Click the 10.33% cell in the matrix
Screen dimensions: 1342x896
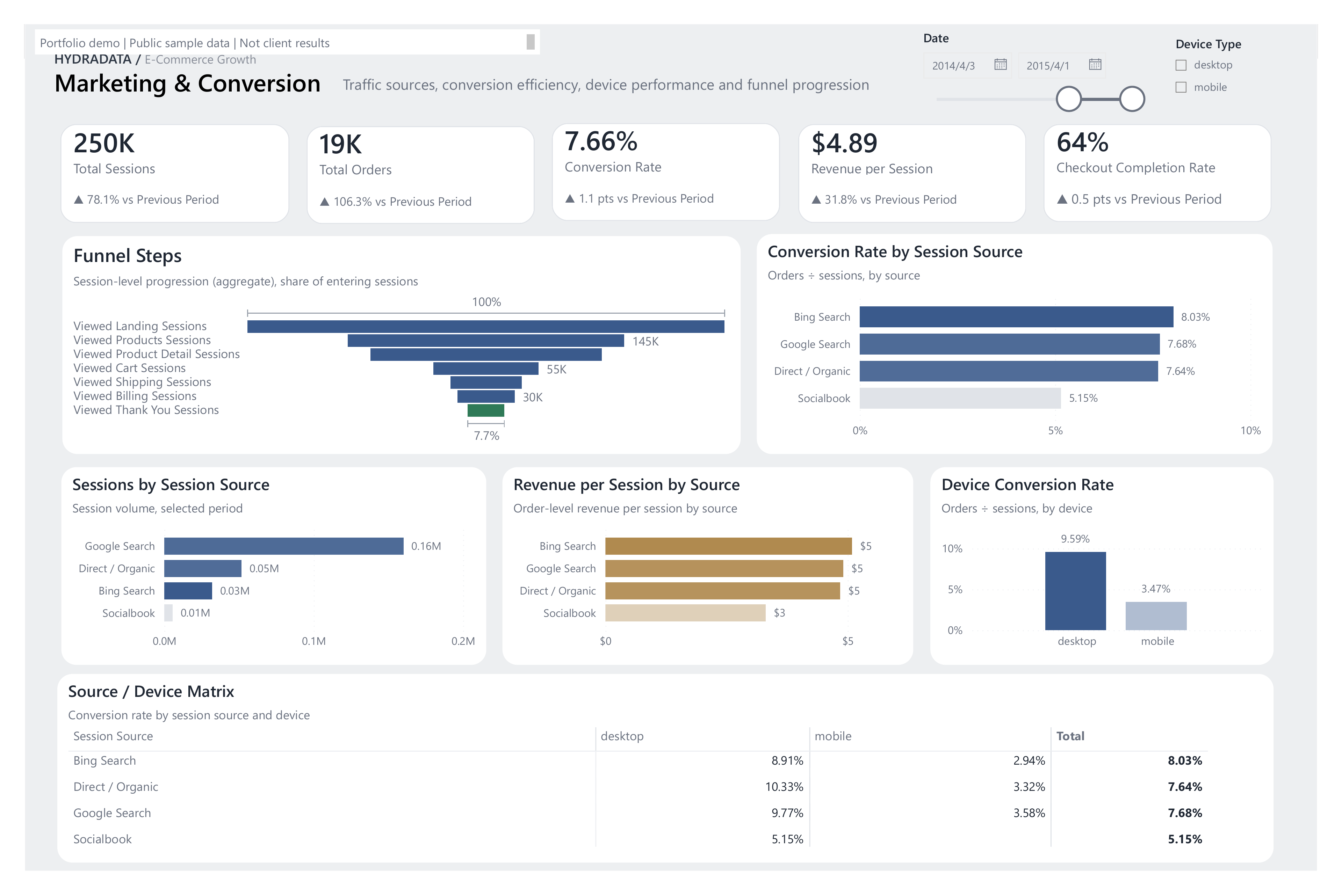click(784, 787)
